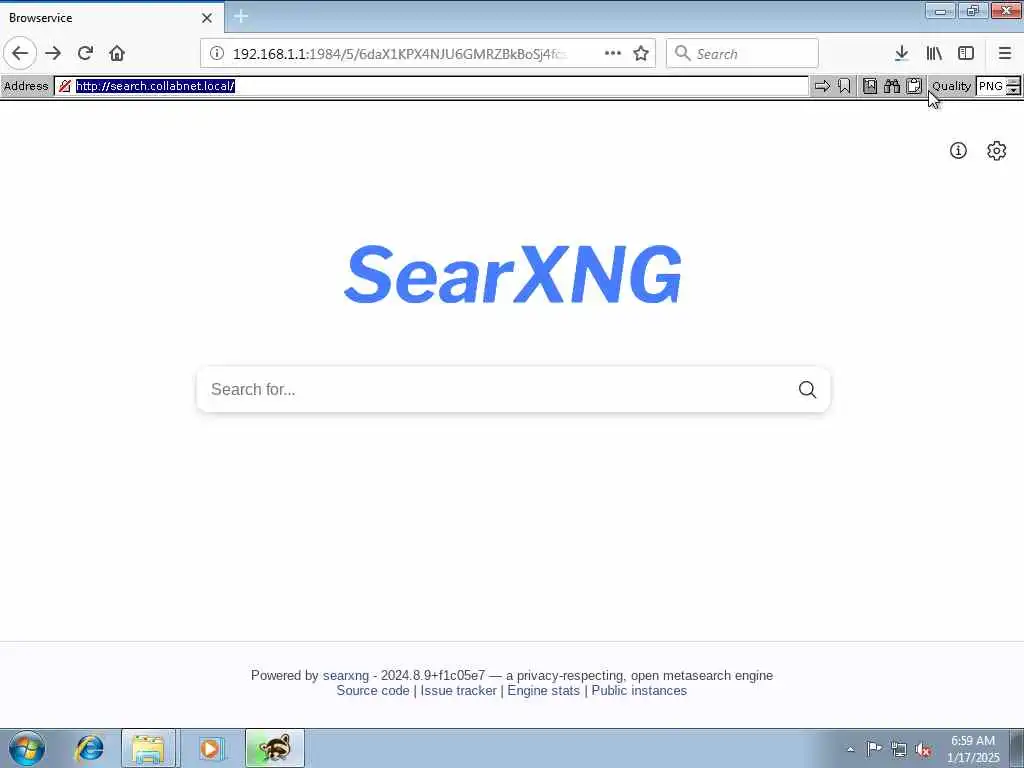Open the Issue tracker link

tap(458, 690)
